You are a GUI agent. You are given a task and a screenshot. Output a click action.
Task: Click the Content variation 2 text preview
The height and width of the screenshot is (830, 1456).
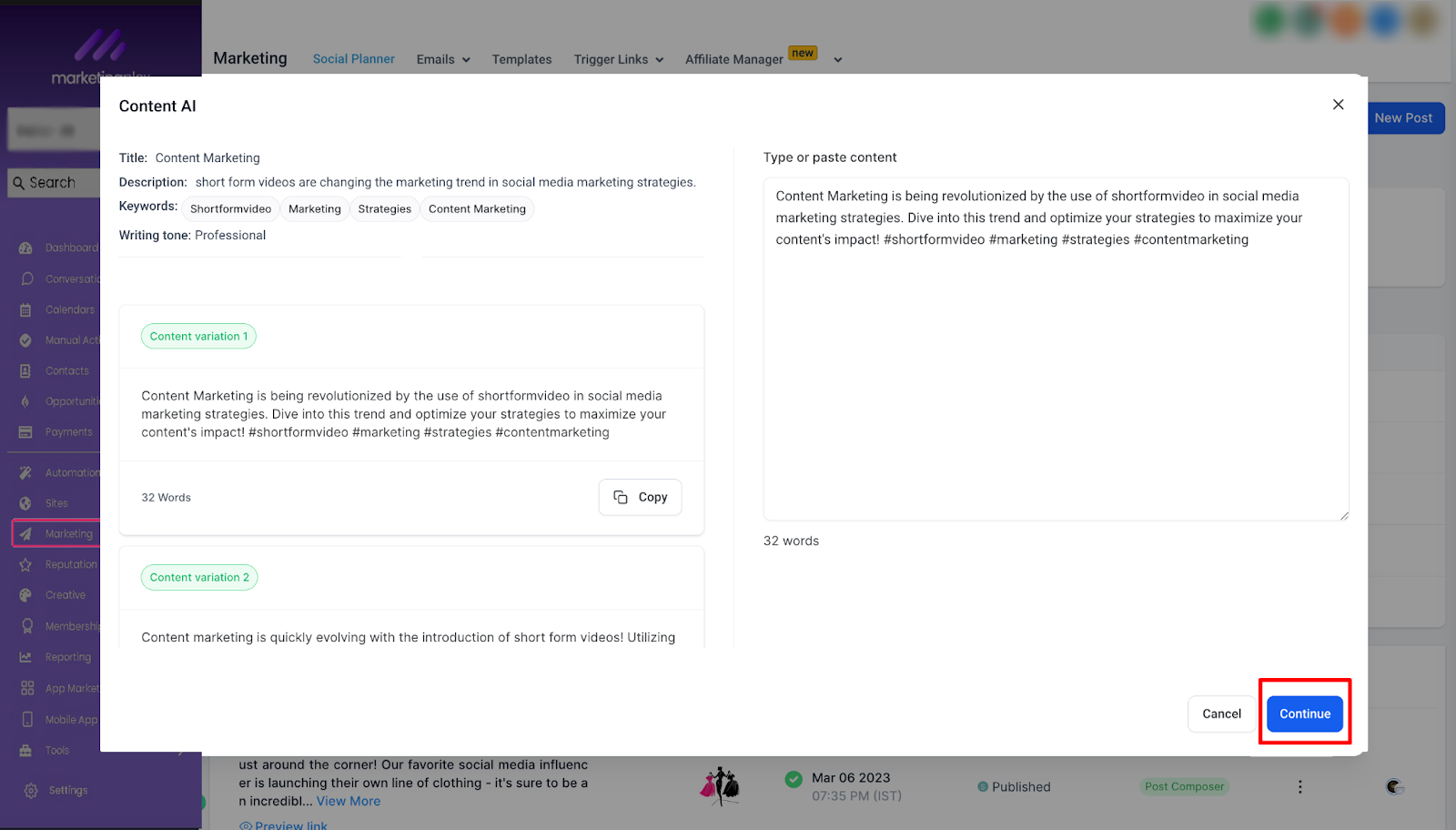(409, 637)
